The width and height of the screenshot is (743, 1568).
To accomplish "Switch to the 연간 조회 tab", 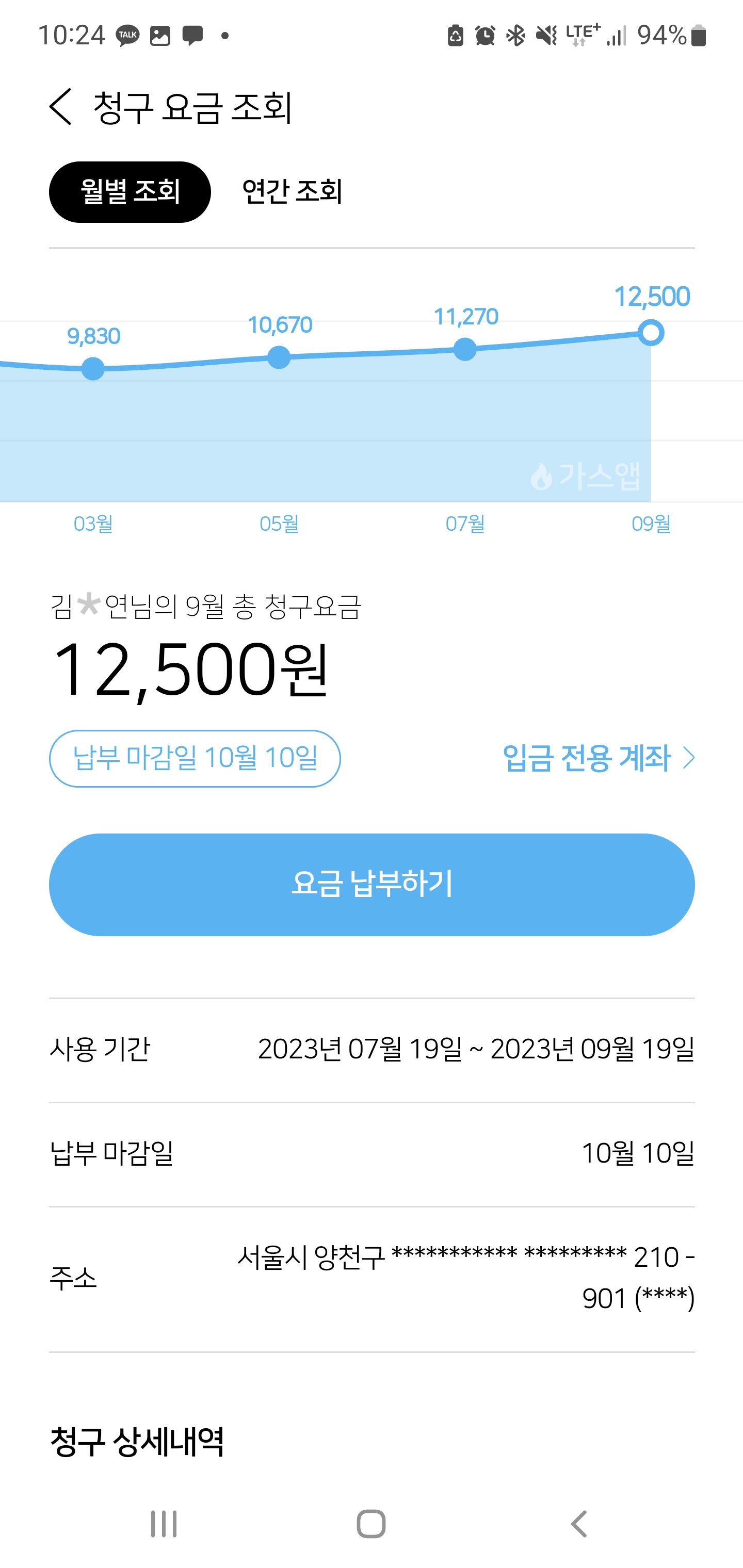I will point(292,192).
